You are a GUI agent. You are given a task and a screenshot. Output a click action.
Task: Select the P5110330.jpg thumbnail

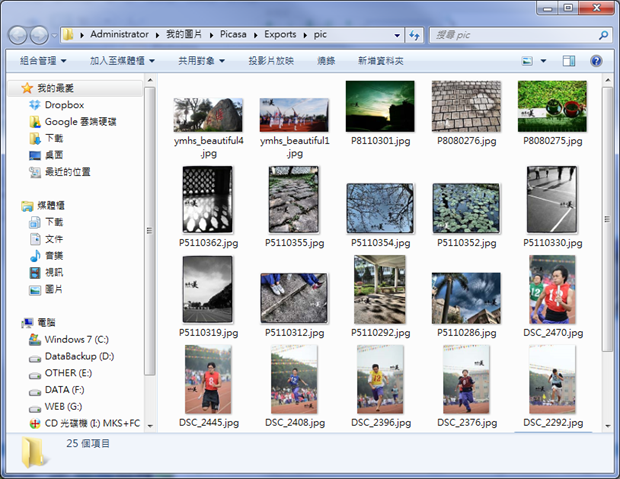(x=552, y=199)
